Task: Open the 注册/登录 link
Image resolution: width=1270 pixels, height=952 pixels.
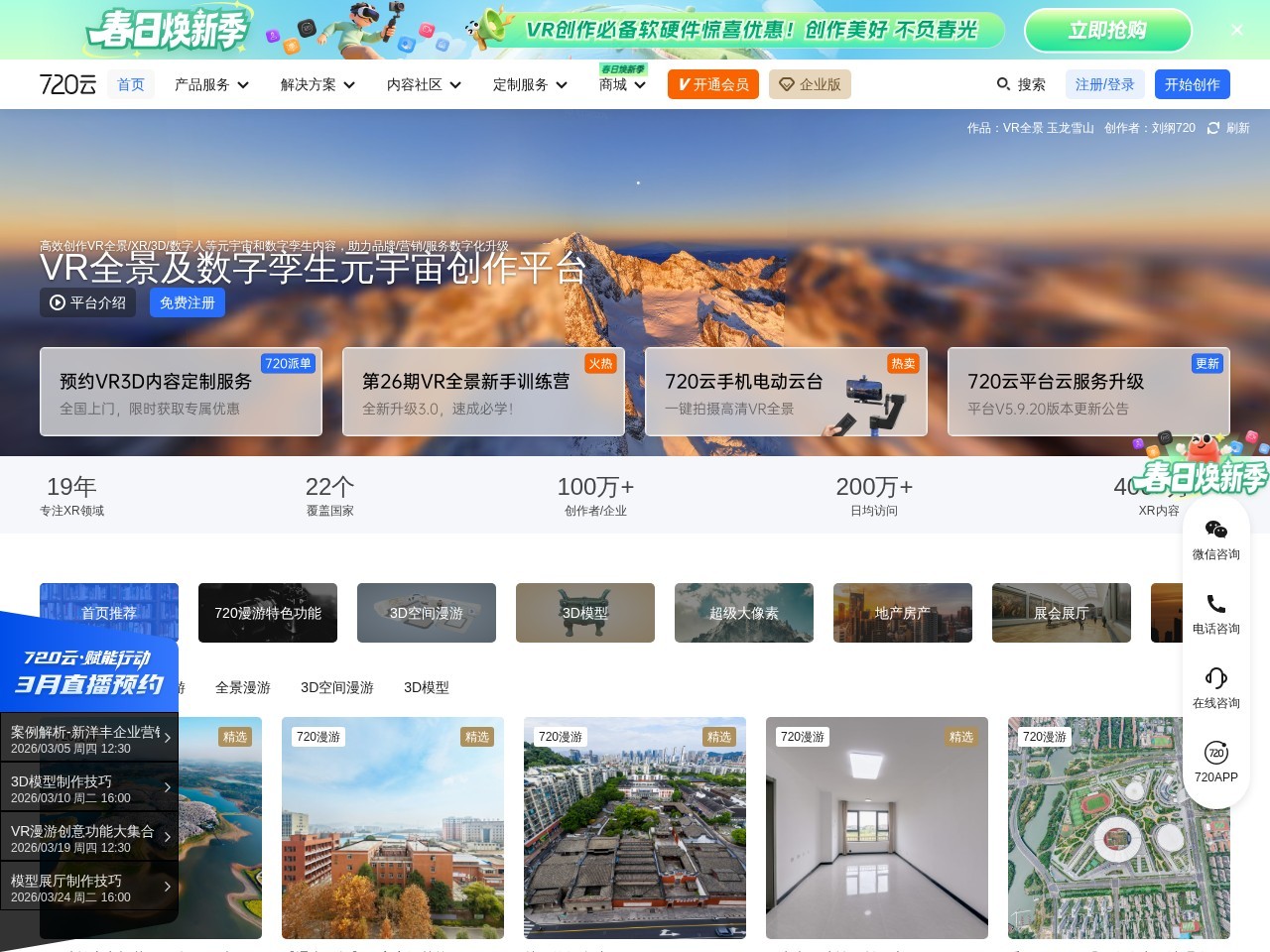Action: point(1104,84)
